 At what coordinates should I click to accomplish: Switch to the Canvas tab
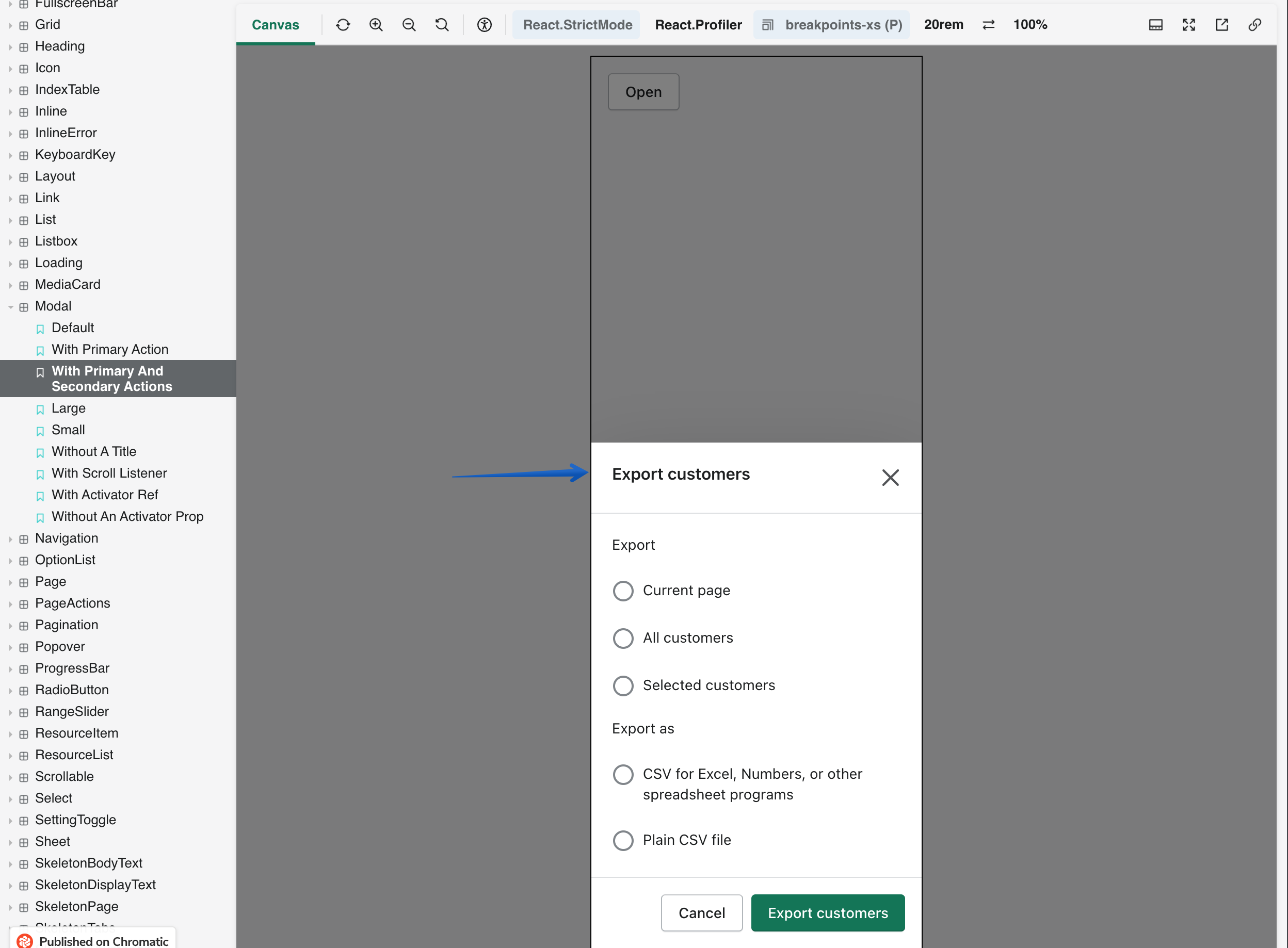(275, 25)
